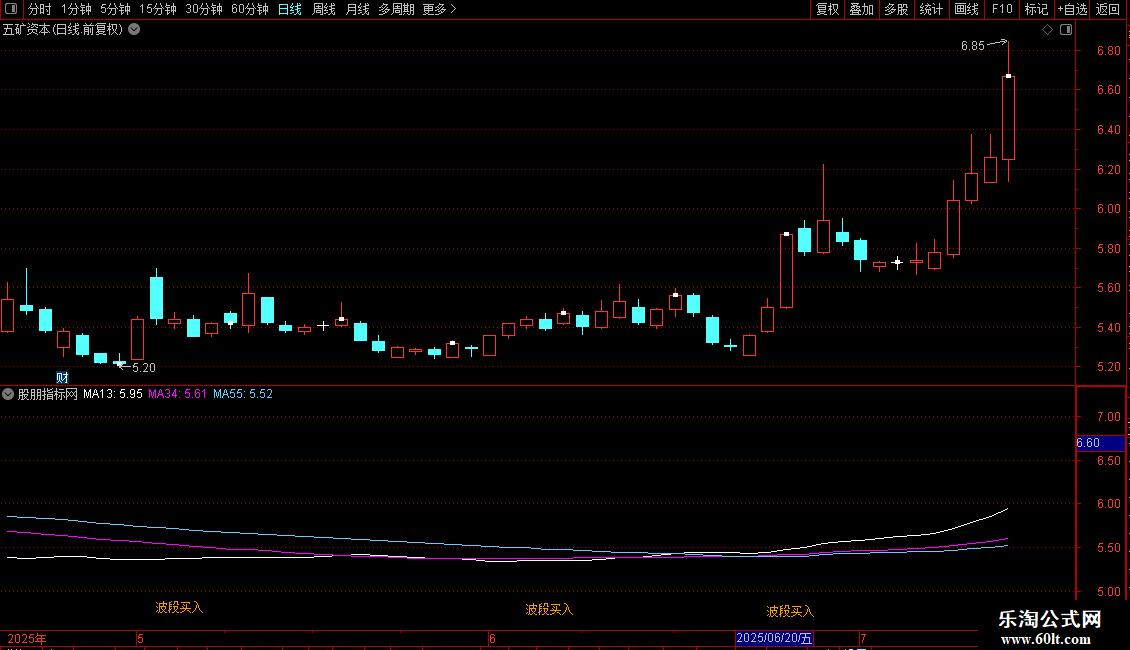Open the 叠加 overlay option
This screenshot has height=650, width=1130.
pyautogui.click(x=861, y=9)
